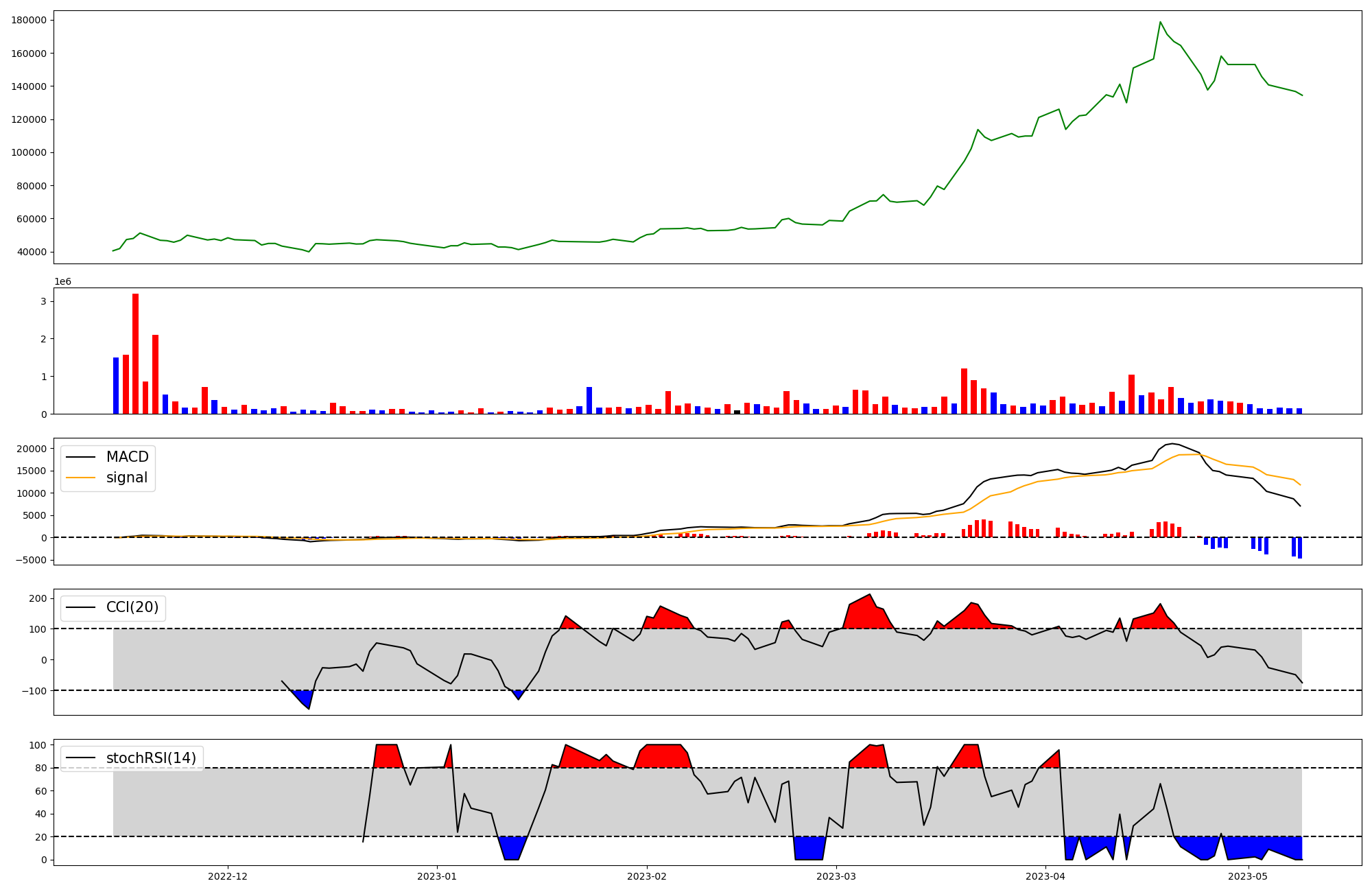Click the first blue volume bar
This screenshot has height=892, width=1372.
coord(116,385)
